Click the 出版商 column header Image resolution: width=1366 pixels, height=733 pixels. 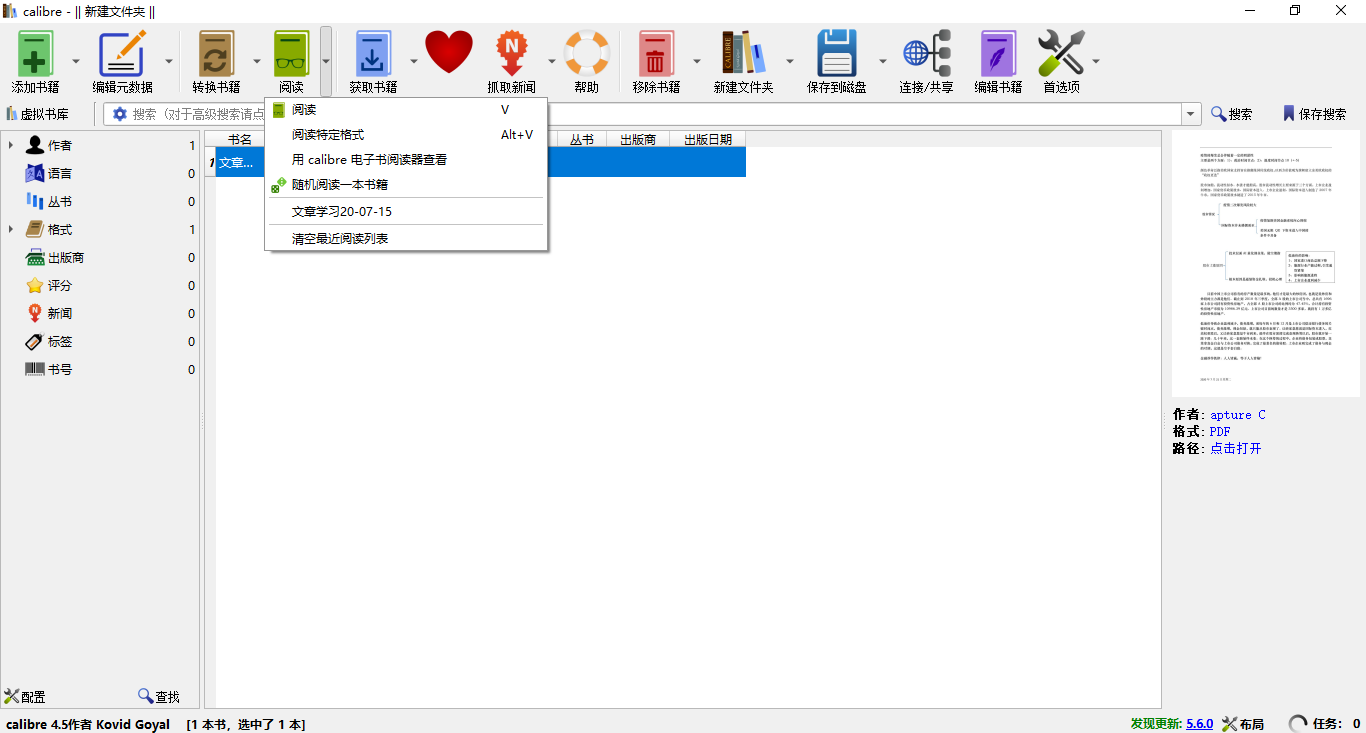click(x=638, y=139)
